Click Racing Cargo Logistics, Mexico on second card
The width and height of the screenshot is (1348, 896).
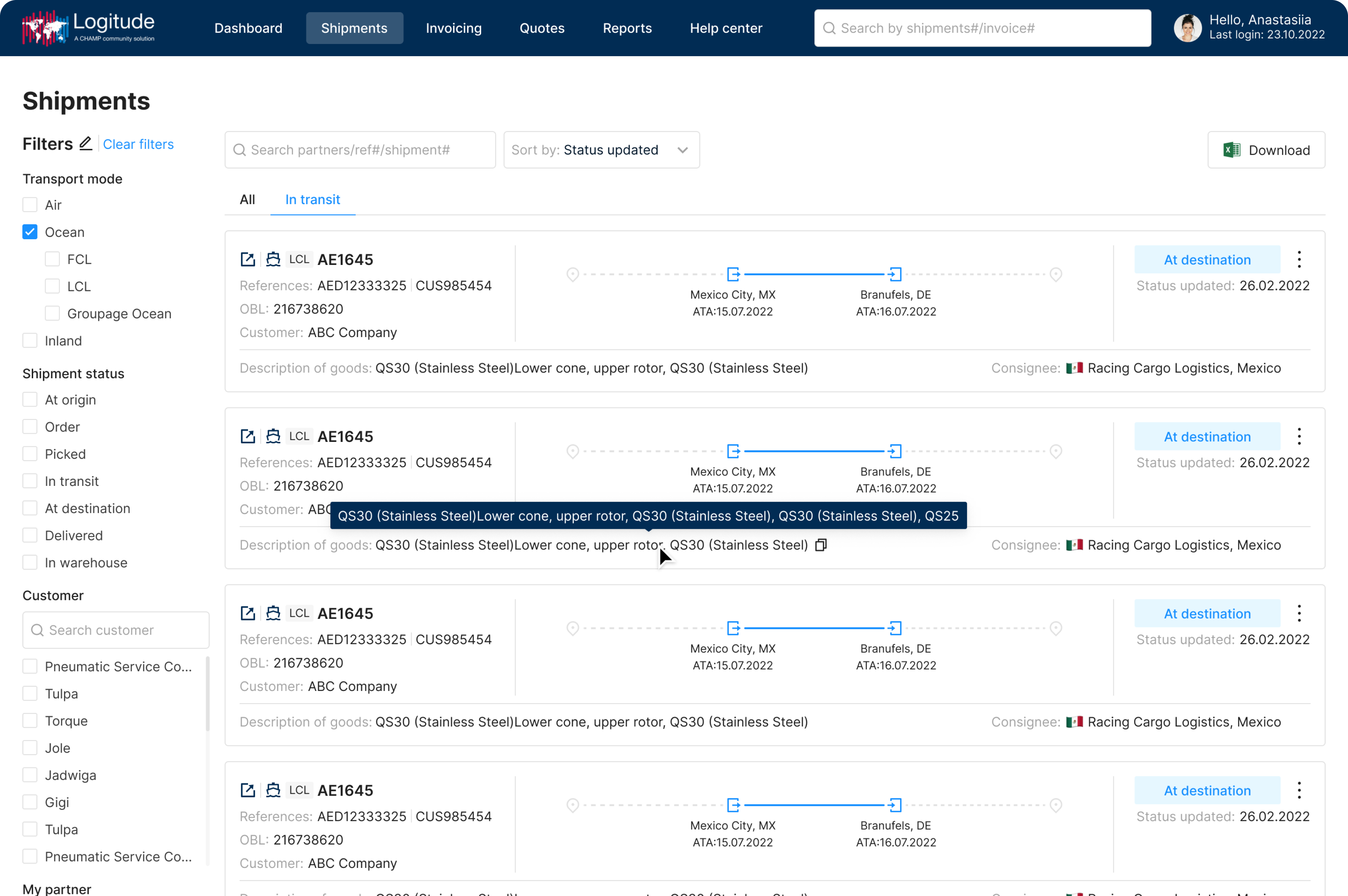click(1184, 545)
